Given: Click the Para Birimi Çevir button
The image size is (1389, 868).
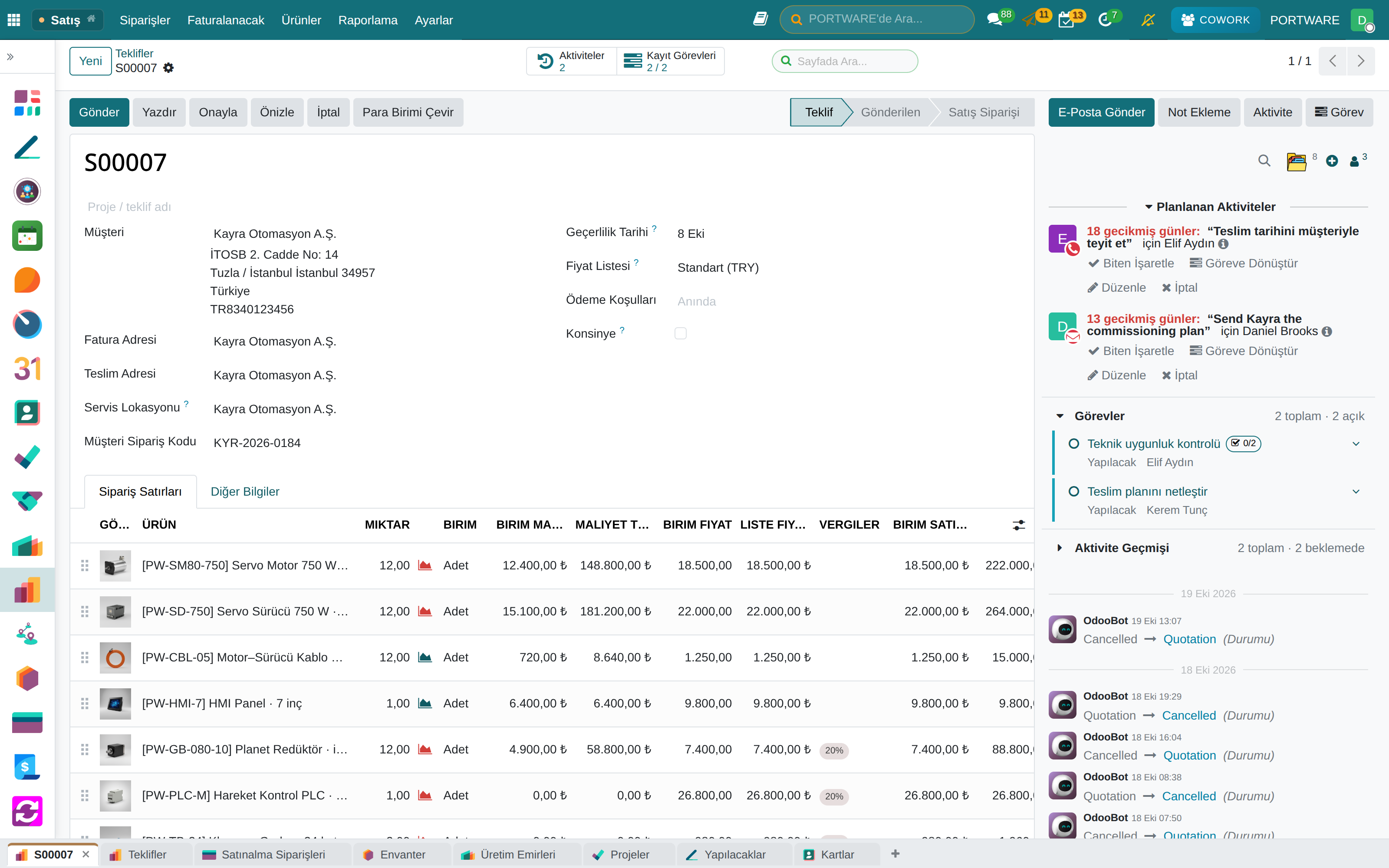Looking at the screenshot, I should [408, 112].
